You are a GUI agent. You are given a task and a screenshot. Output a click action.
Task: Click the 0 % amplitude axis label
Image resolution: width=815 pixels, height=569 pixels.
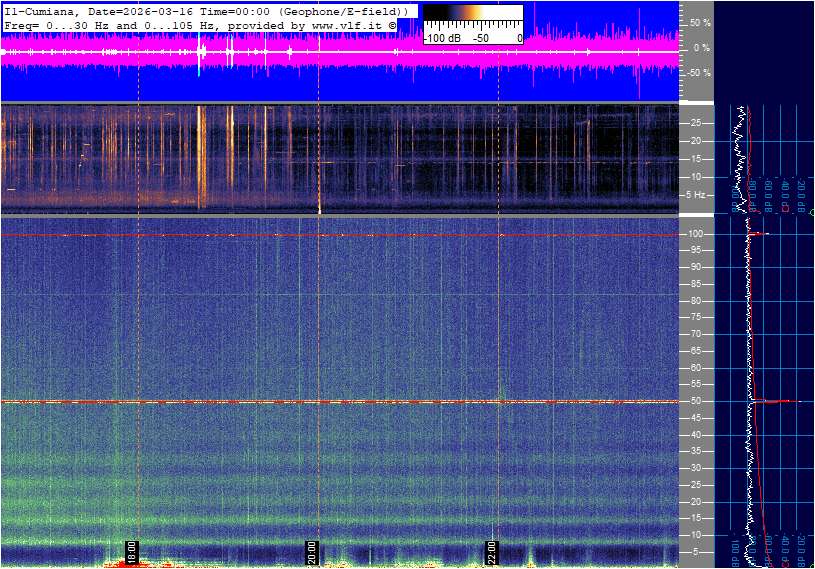[x=701, y=47]
